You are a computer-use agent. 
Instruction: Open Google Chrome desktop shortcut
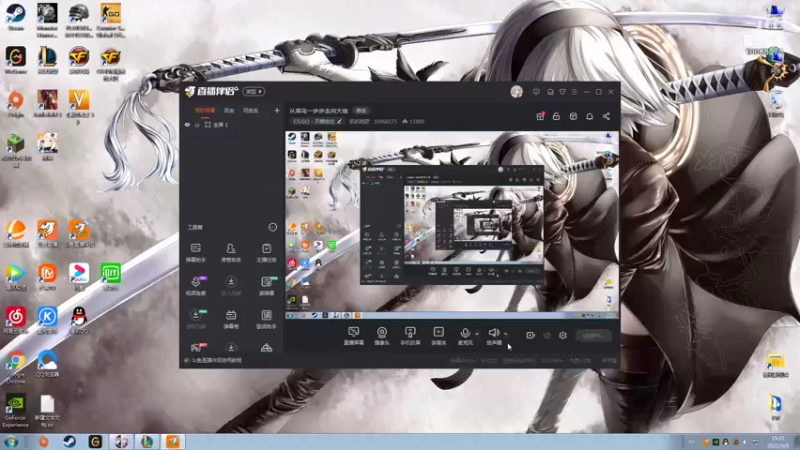[16, 367]
